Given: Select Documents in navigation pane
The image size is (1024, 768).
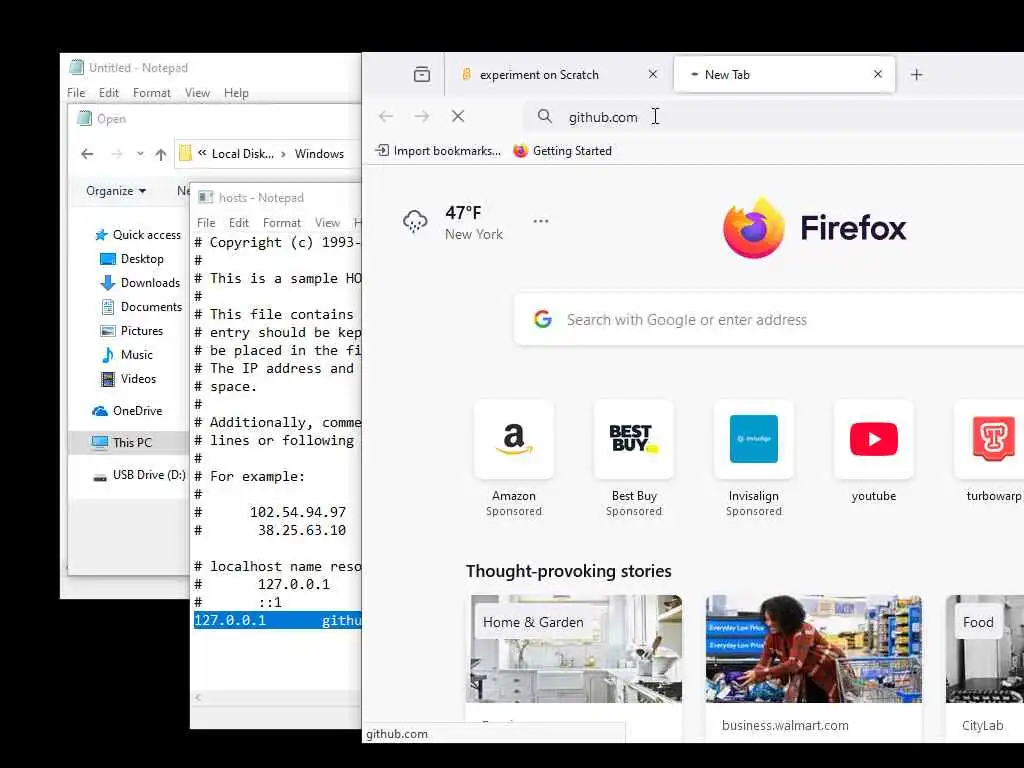Looking at the screenshot, I should pyautogui.click(x=140, y=306).
